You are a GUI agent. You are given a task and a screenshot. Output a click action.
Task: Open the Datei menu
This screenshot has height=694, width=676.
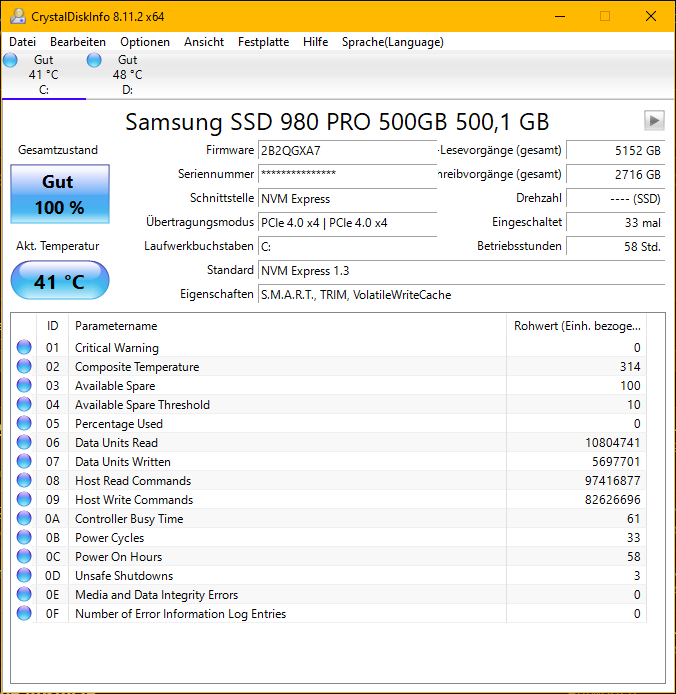point(23,42)
